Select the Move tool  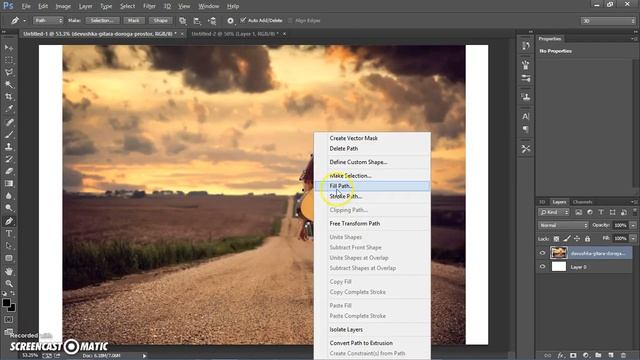tap(9, 48)
